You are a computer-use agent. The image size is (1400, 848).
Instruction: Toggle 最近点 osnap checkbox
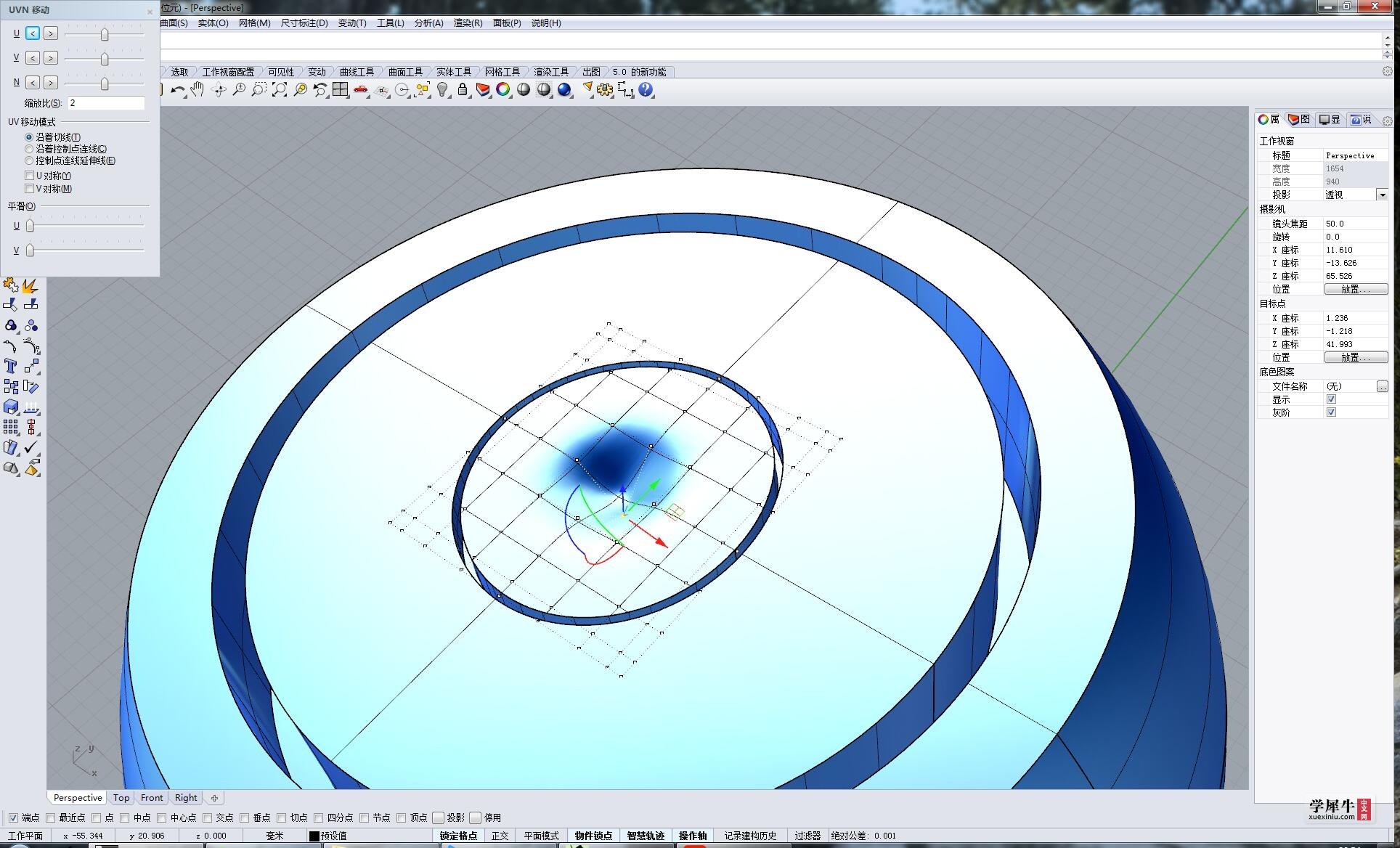click(50, 818)
